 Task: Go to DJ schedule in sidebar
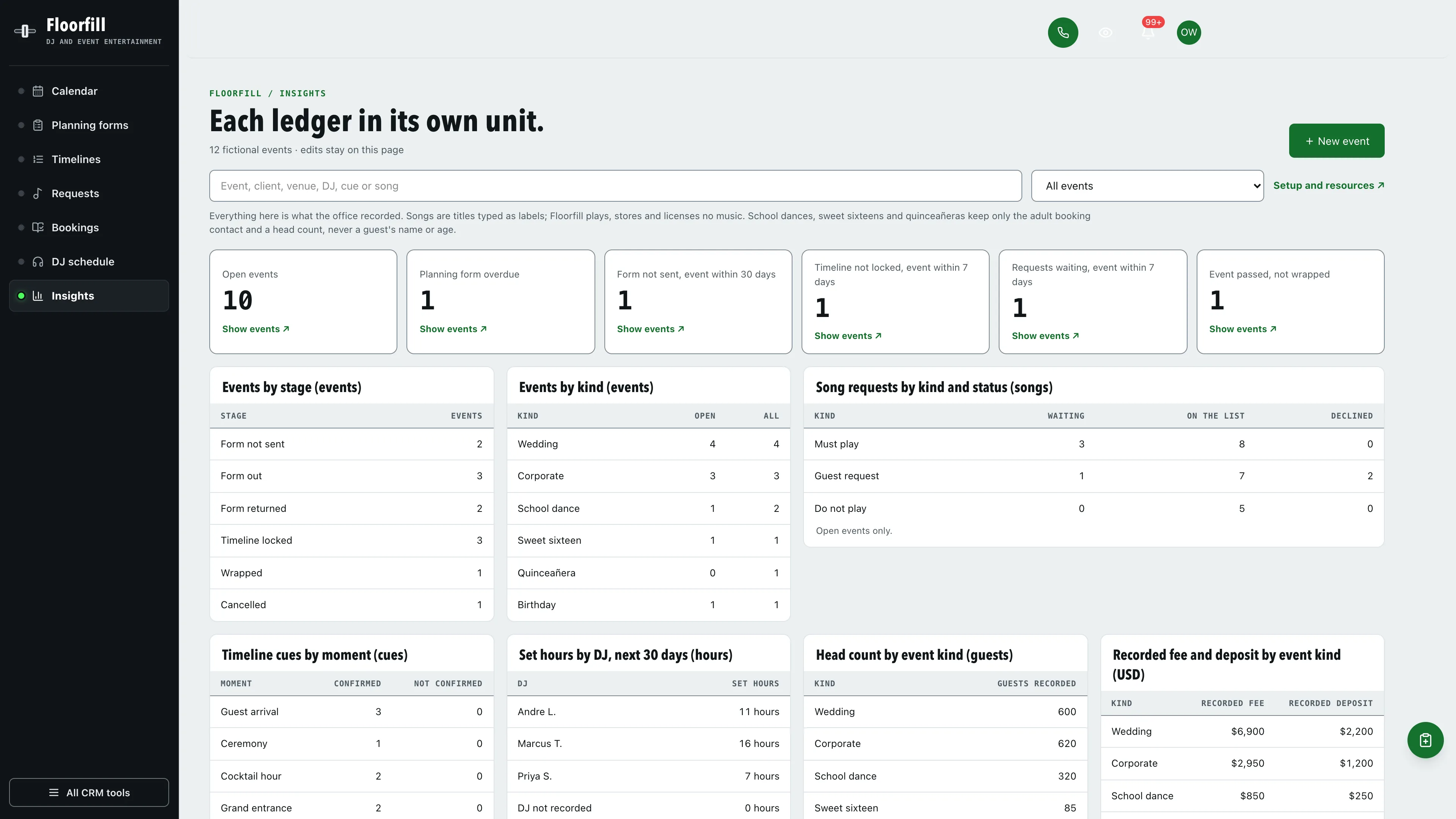(x=89, y=262)
